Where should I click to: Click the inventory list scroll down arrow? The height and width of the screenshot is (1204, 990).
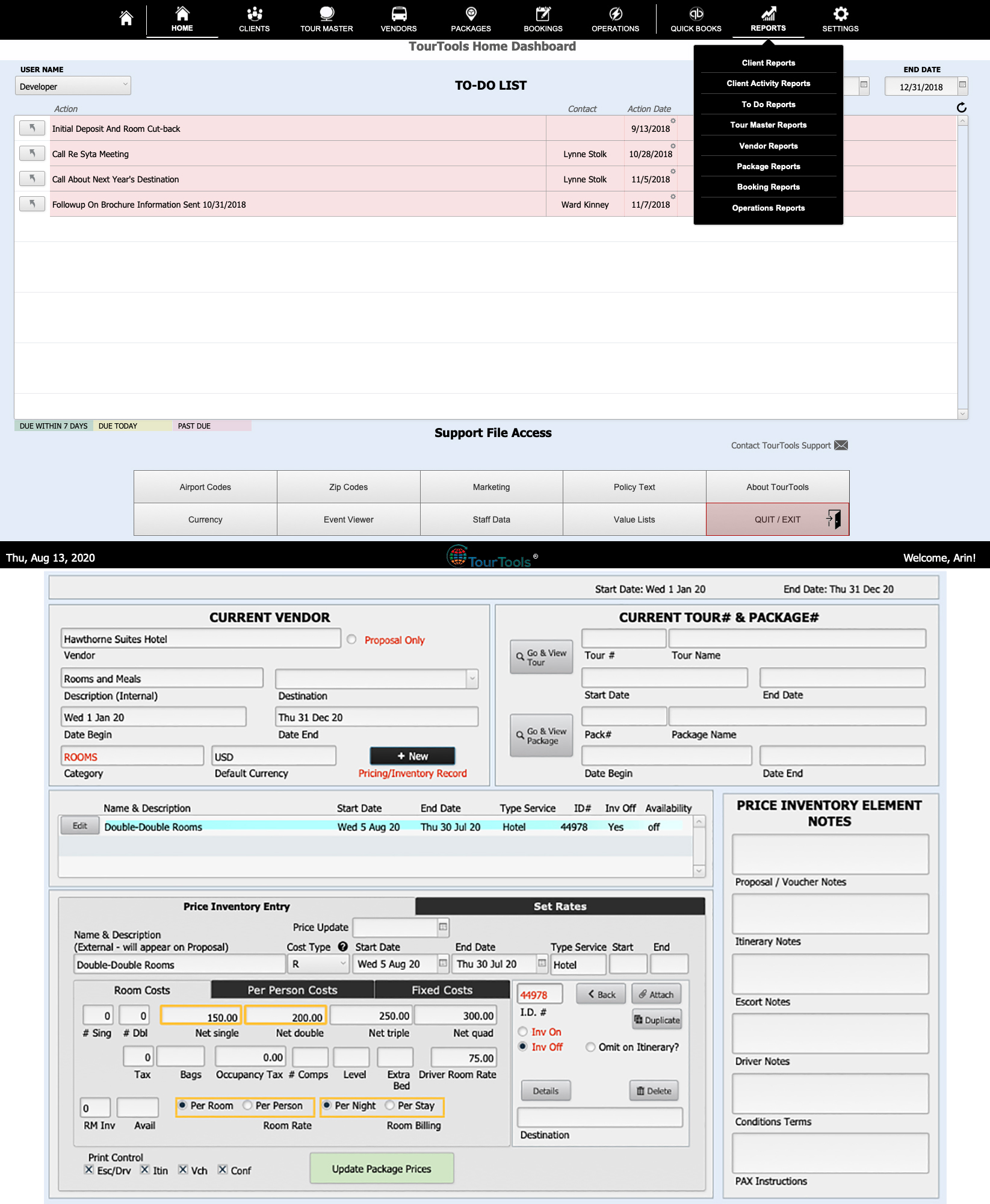coord(699,870)
